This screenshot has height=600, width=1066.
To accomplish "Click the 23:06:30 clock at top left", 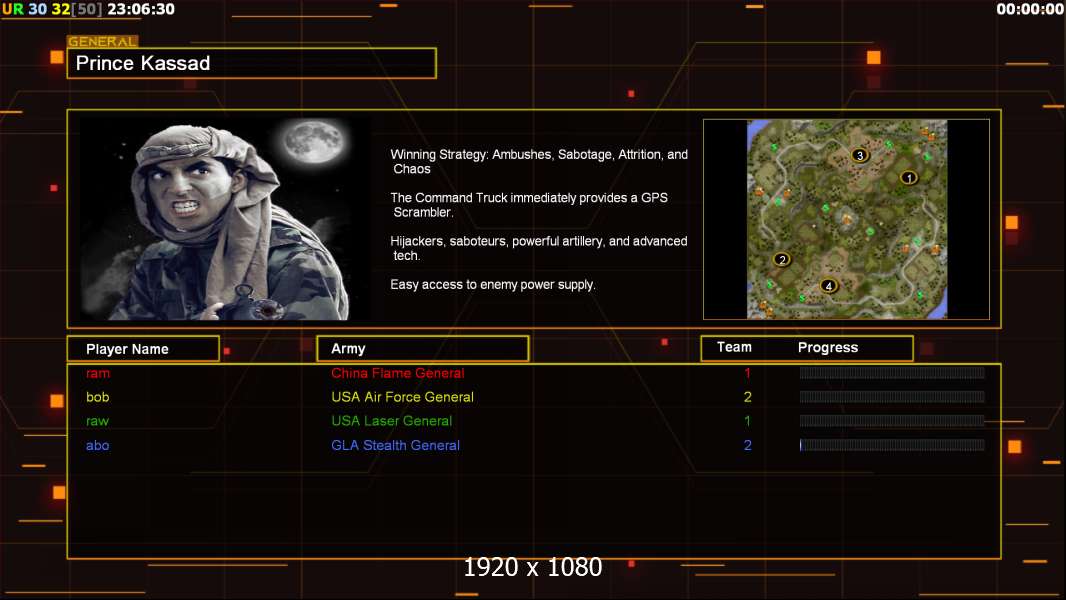I will pos(140,9).
